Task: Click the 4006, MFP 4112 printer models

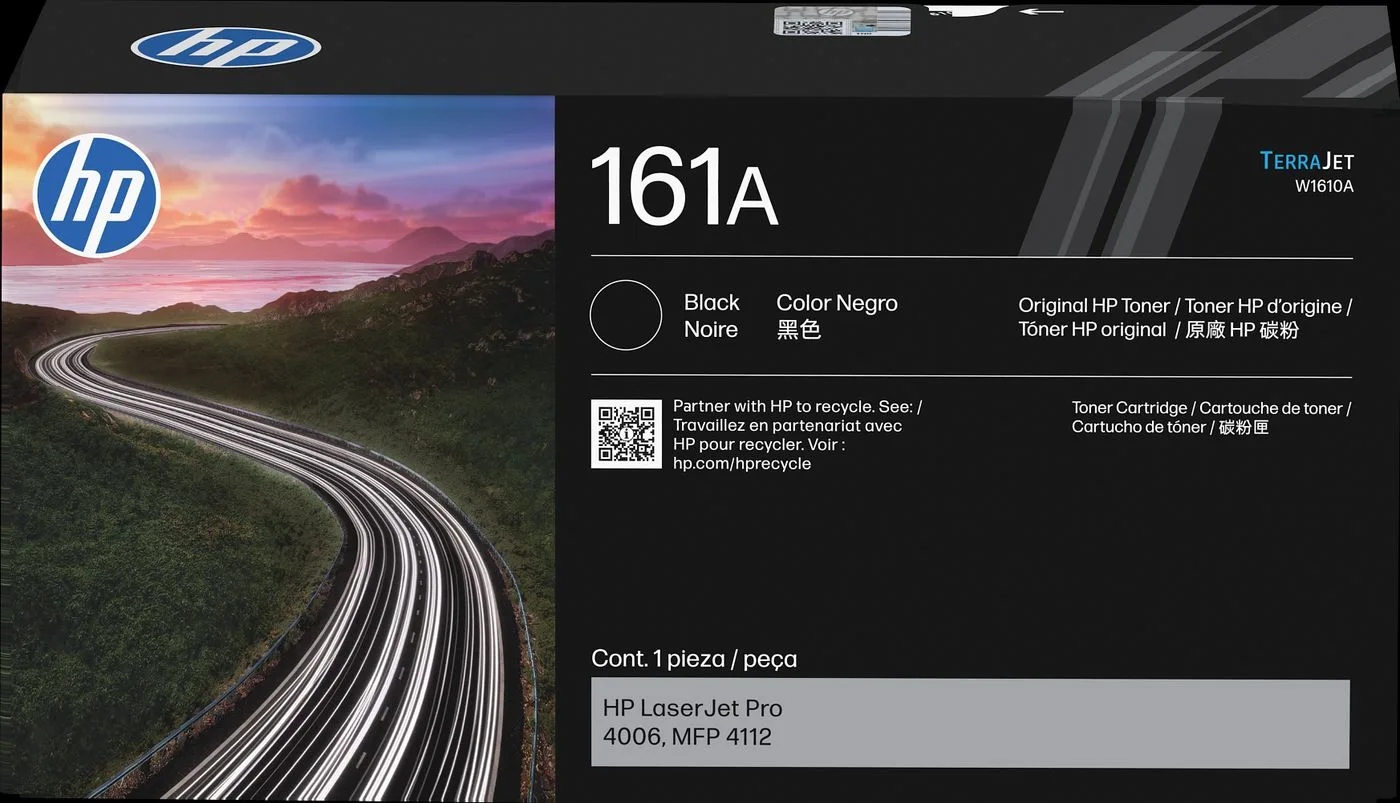Action: click(x=687, y=737)
